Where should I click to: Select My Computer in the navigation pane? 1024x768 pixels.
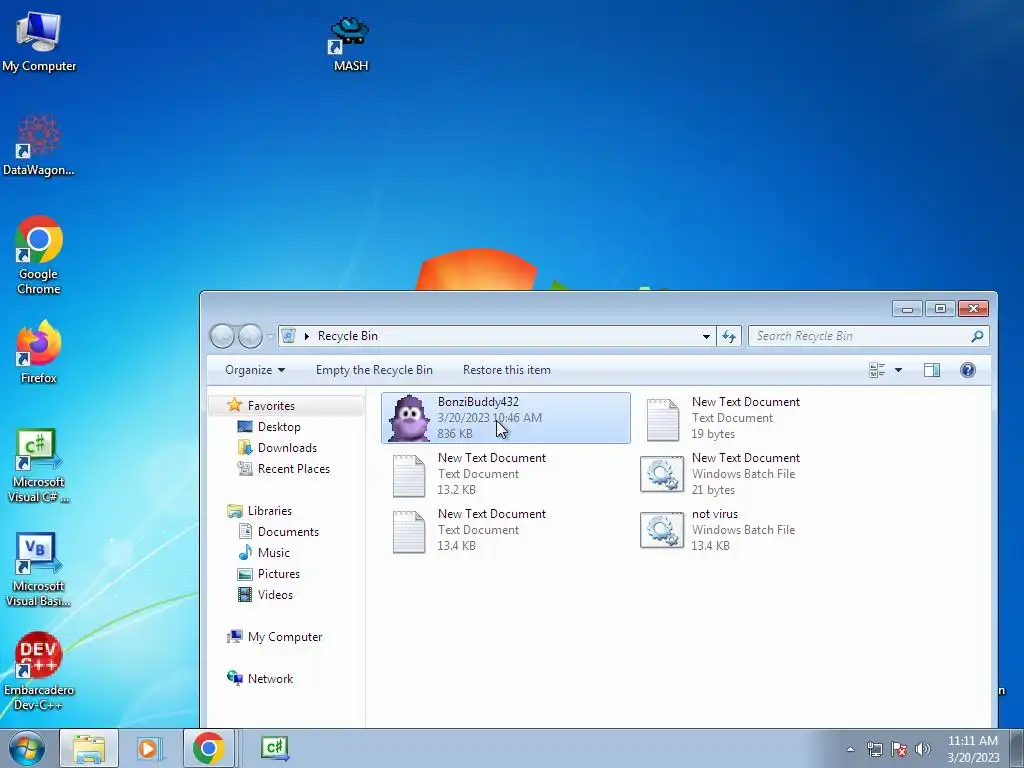285,637
